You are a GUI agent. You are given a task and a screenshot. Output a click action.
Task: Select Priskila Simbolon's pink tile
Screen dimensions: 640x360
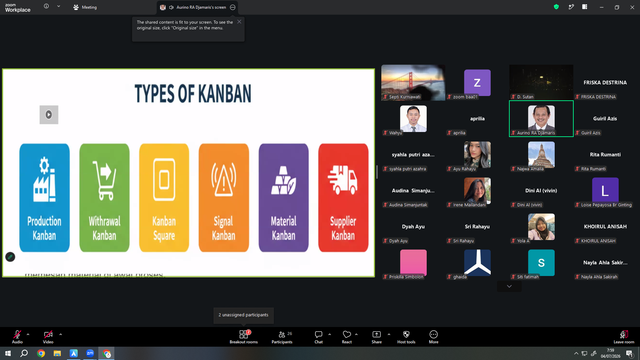[413, 263]
